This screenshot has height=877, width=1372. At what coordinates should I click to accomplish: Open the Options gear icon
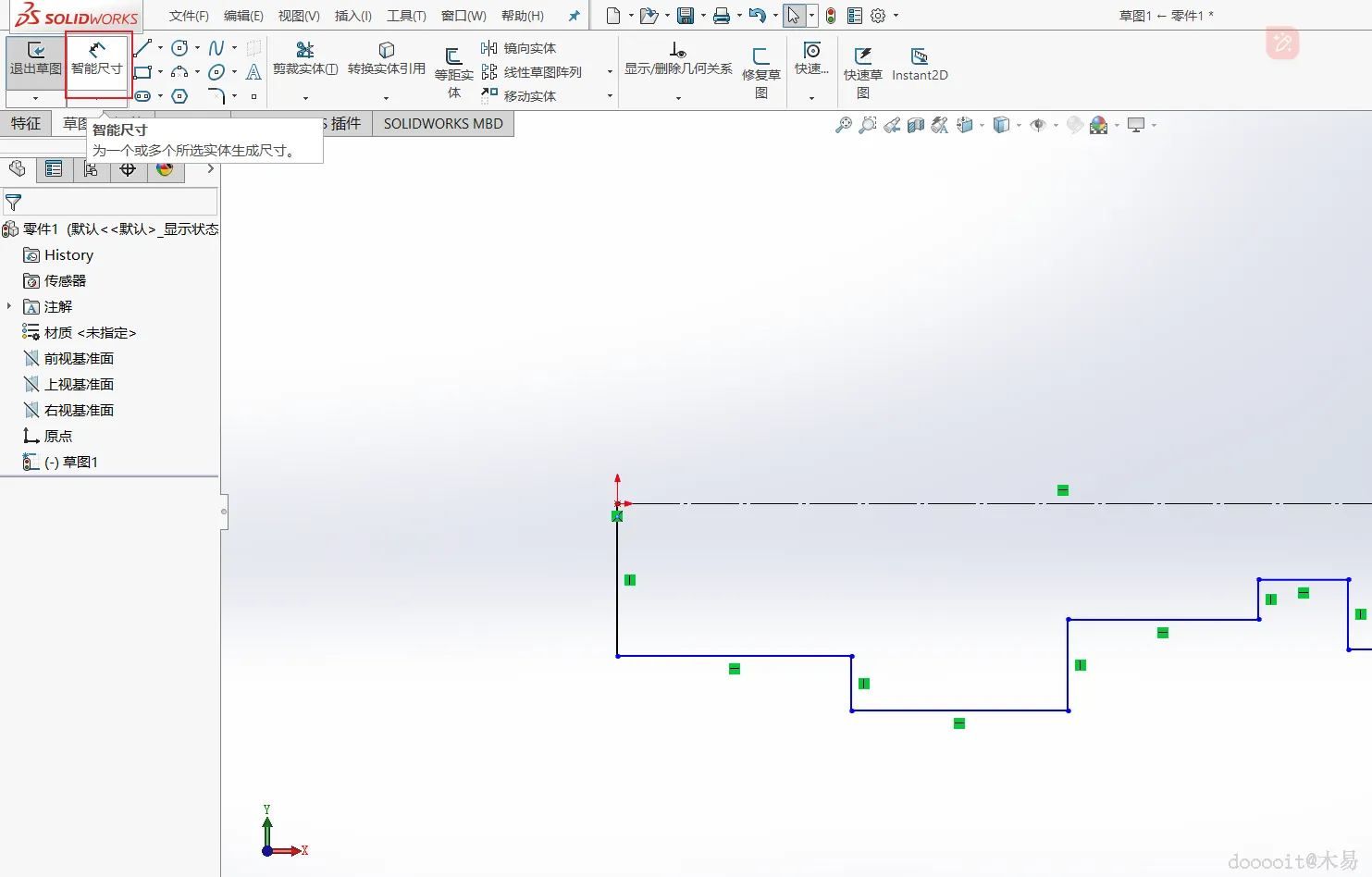[x=878, y=16]
